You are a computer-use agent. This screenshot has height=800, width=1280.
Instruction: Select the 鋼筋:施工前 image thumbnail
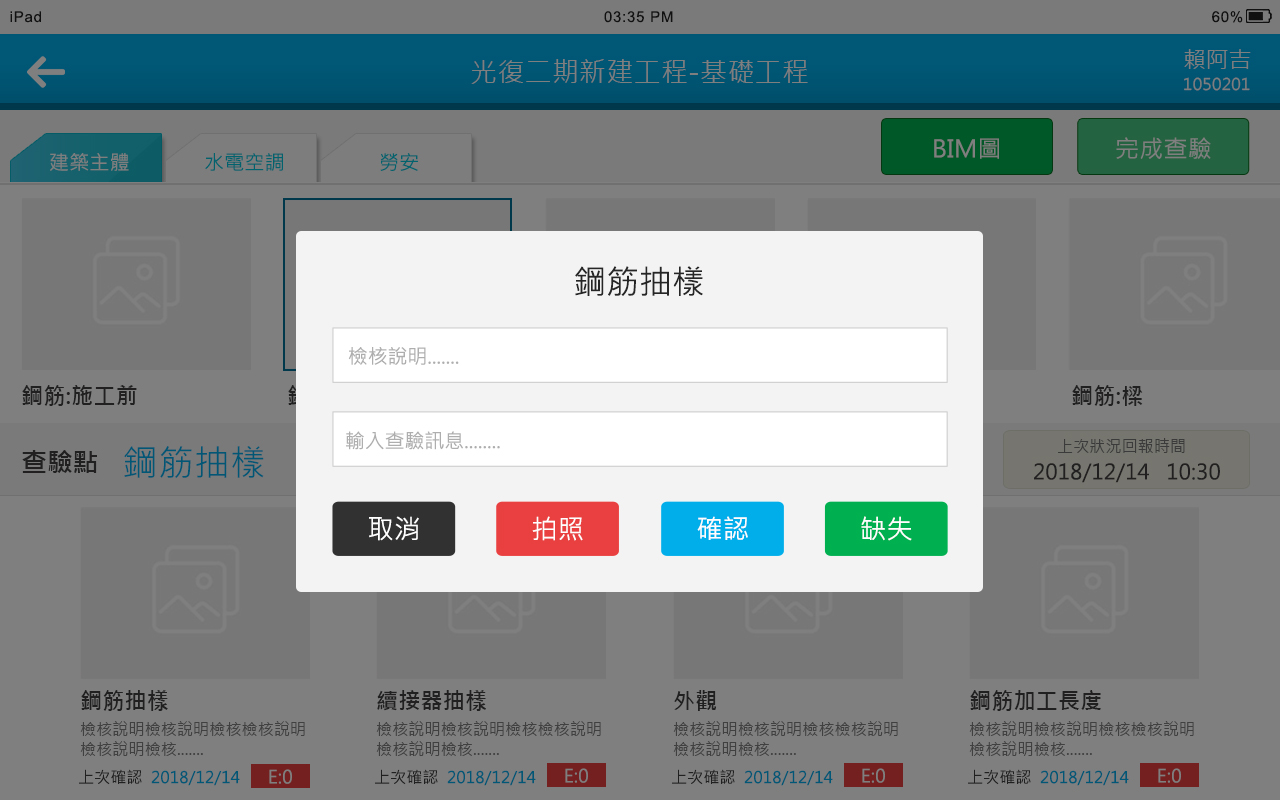point(136,284)
